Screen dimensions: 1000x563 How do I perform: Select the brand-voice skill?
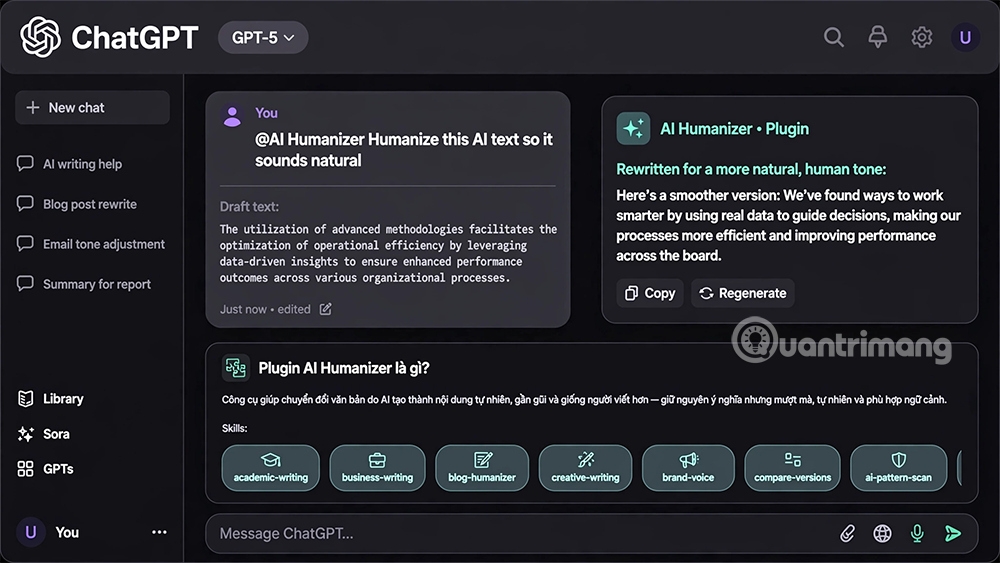(688, 468)
